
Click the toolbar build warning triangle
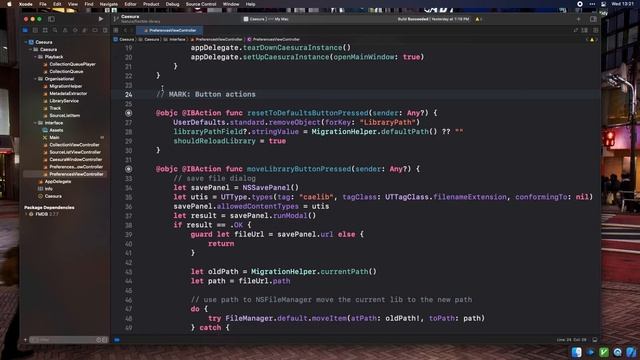pos(477,19)
